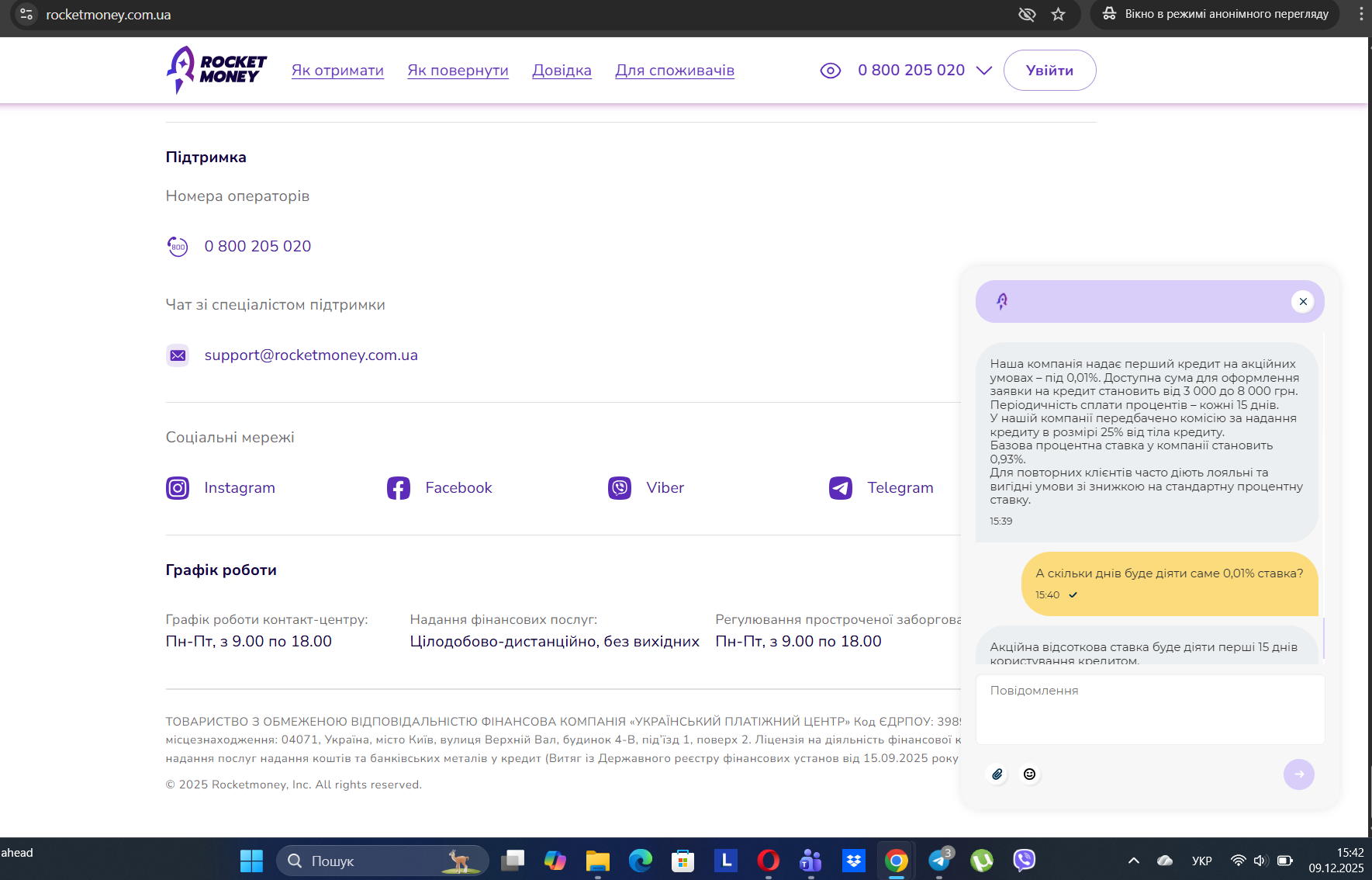Toggle the accessibility eye icon in header
Viewport: 1372px width, 880px height.
[x=831, y=71]
